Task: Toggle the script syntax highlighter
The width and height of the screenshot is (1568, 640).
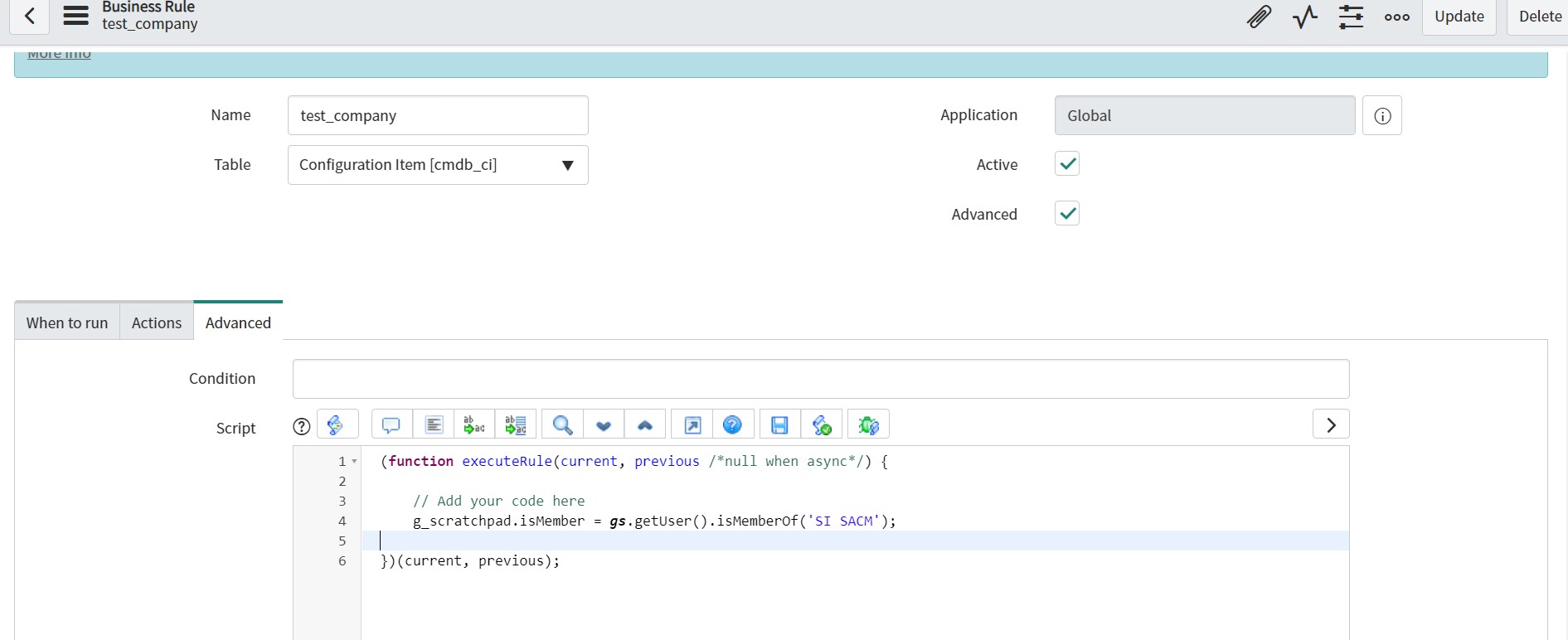Action: point(336,424)
